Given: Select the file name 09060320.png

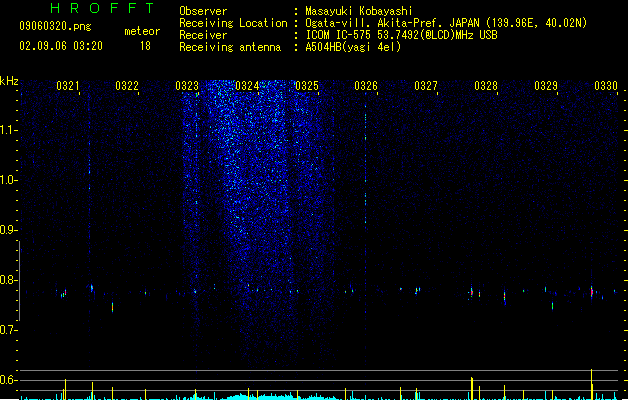Looking at the screenshot, I should 55,26.
